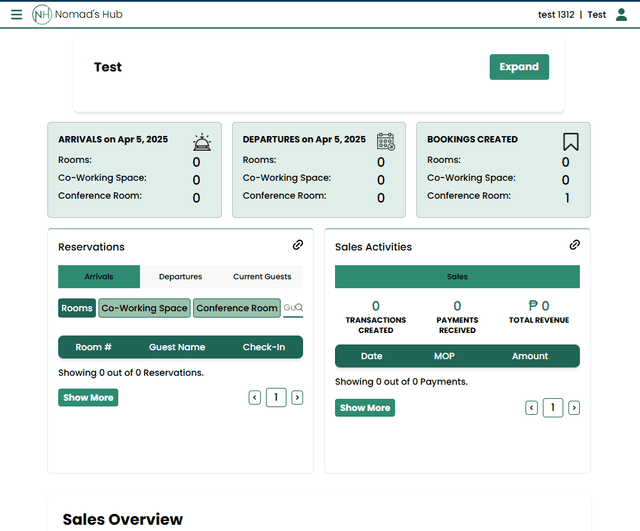
Task: Click Show More under Reservations
Action: [88, 398]
